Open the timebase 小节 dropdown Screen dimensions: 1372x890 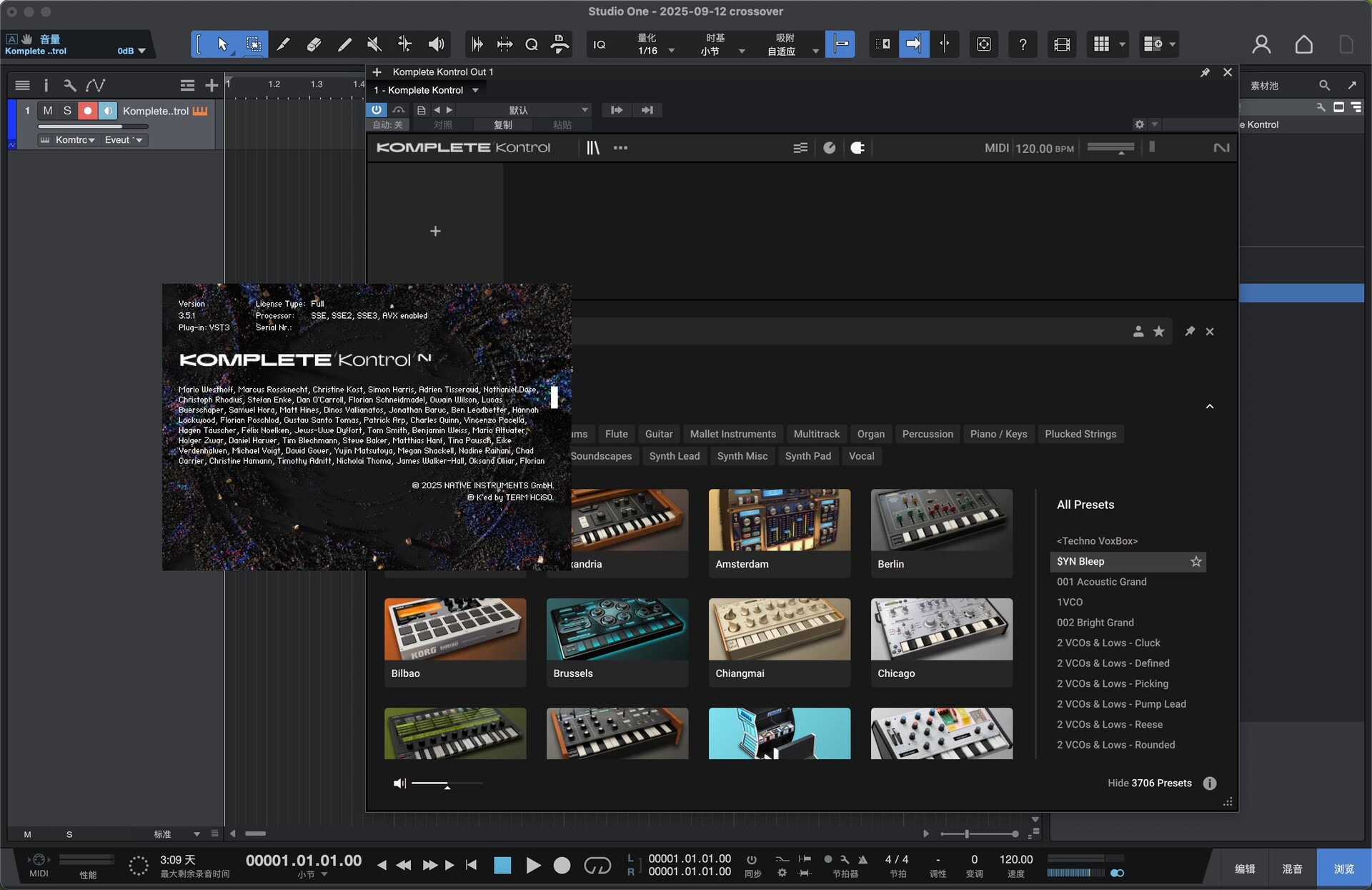pyautogui.click(x=722, y=51)
